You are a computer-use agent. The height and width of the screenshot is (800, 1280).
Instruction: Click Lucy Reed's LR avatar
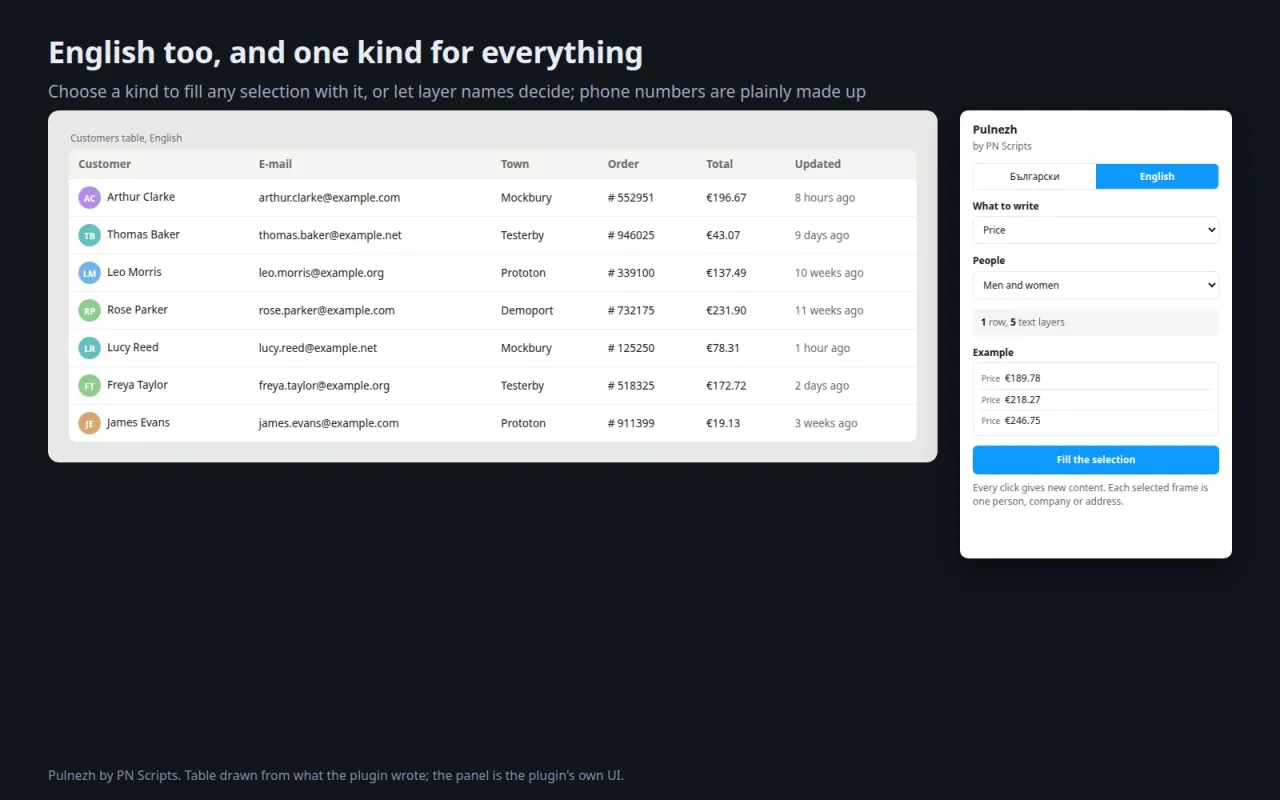pyautogui.click(x=90, y=348)
